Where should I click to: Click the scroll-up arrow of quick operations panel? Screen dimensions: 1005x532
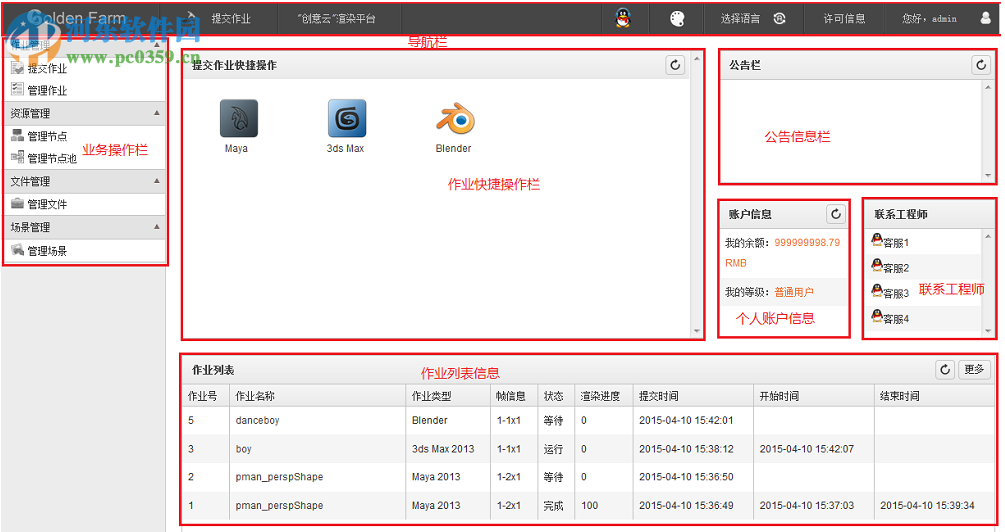(697, 58)
